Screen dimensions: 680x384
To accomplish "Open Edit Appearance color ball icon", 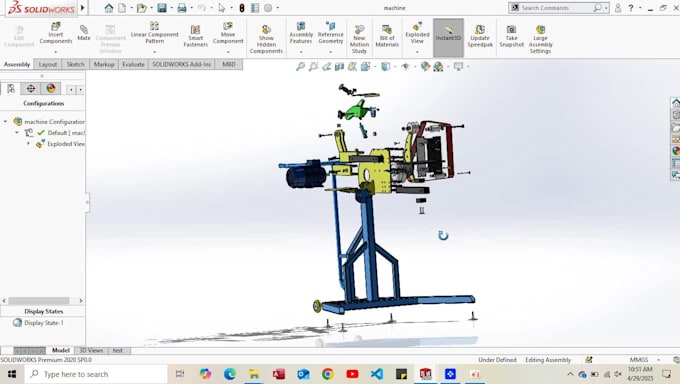I will tap(425, 66).
